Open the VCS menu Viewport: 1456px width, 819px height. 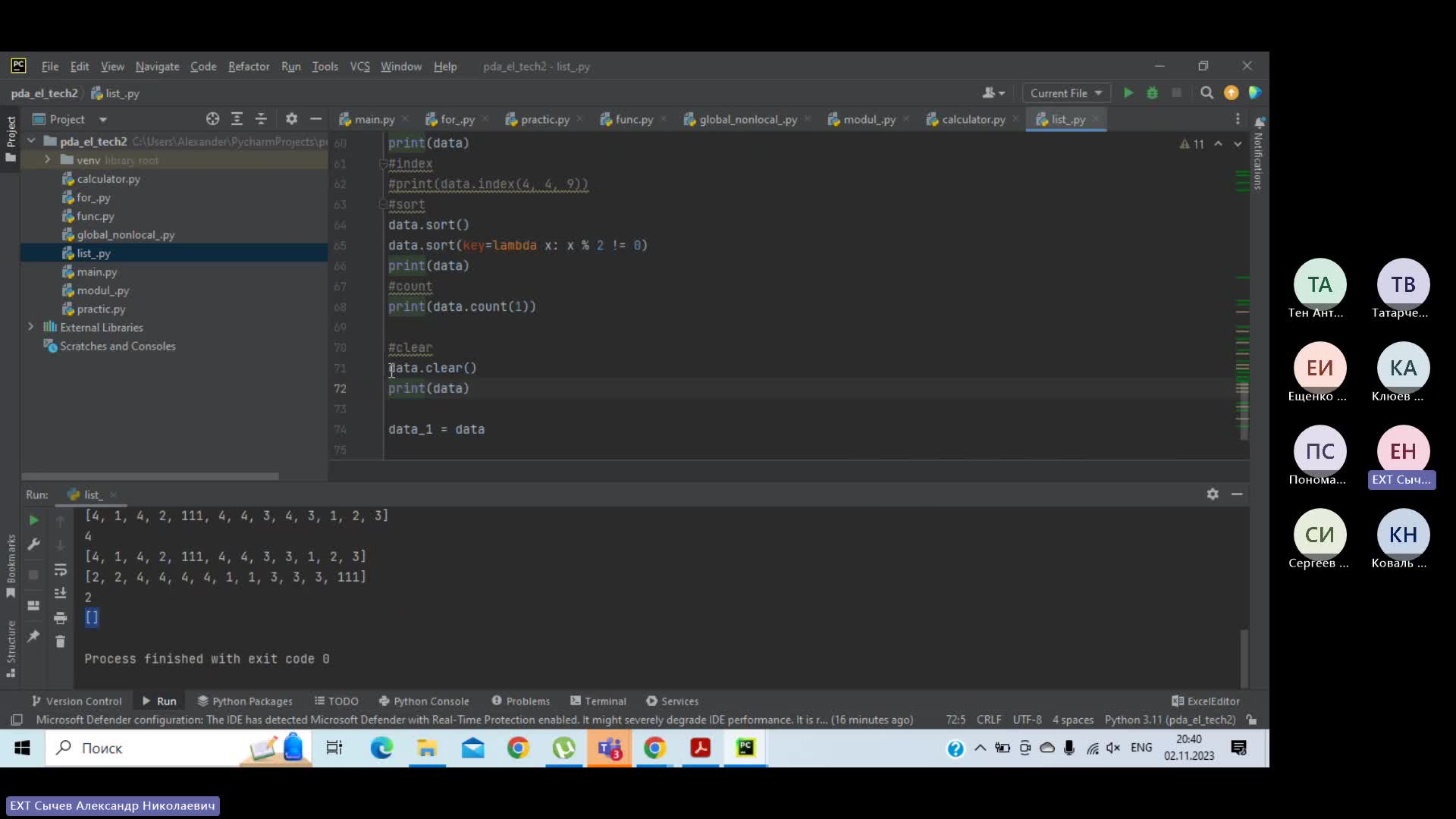pyautogui.click(x=359, y=67)
